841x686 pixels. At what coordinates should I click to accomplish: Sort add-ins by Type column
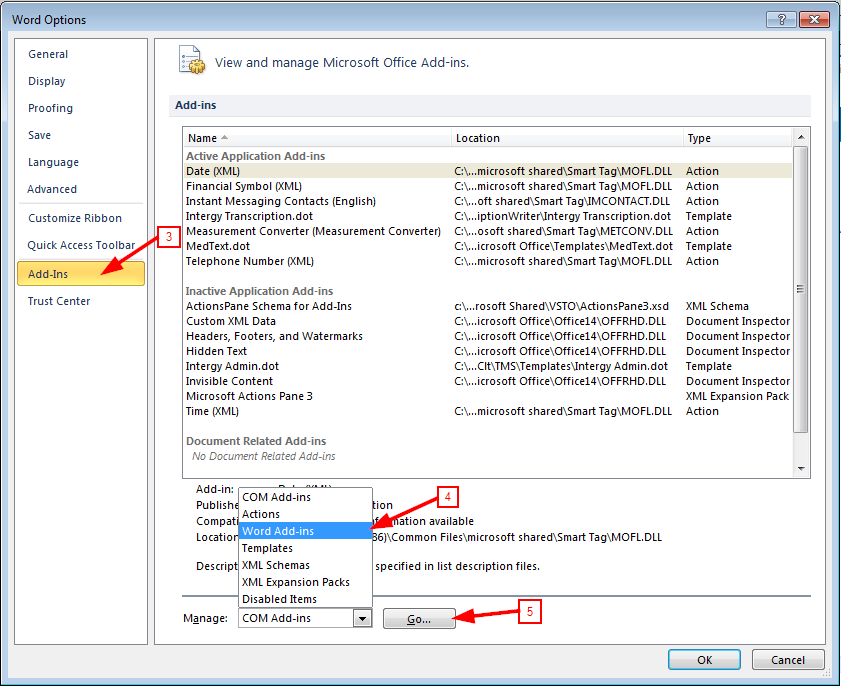point(737,138)
